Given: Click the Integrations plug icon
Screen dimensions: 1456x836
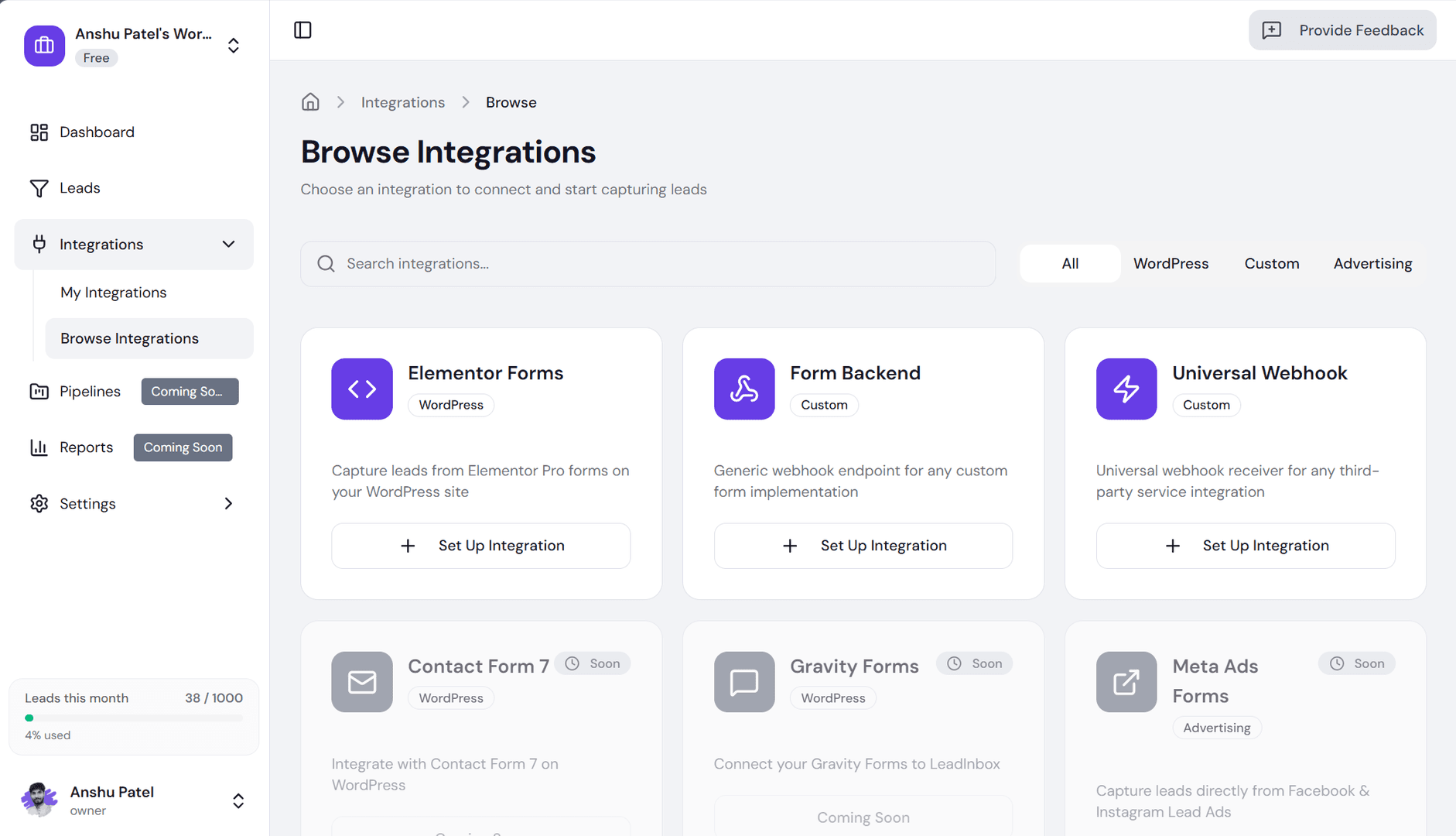Looking at the screenshot, I should 39,245.
